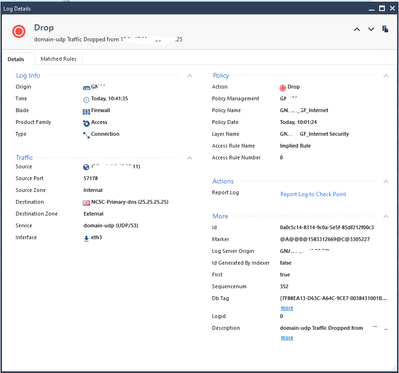Click more link under Description

pyautogui.click(x=287, y=338)
